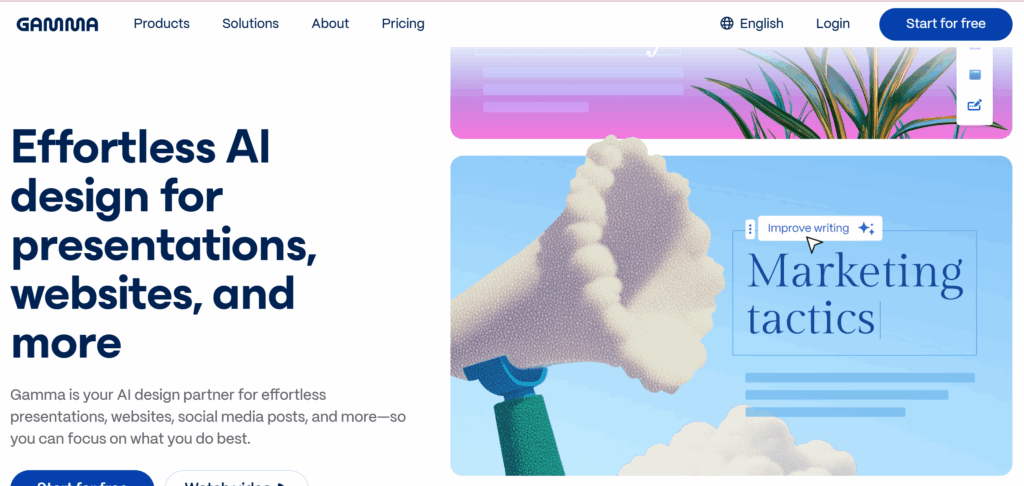Expand the About menu
The width and height of the screenshot is (1024, 486).
[x=330, y=24]
